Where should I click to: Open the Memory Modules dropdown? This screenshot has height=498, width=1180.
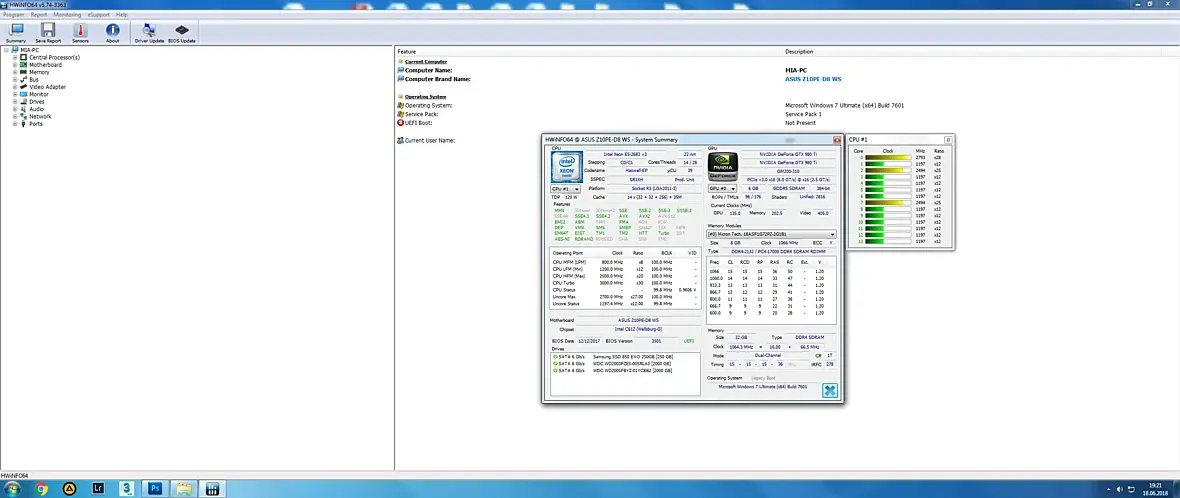[771, 234]
